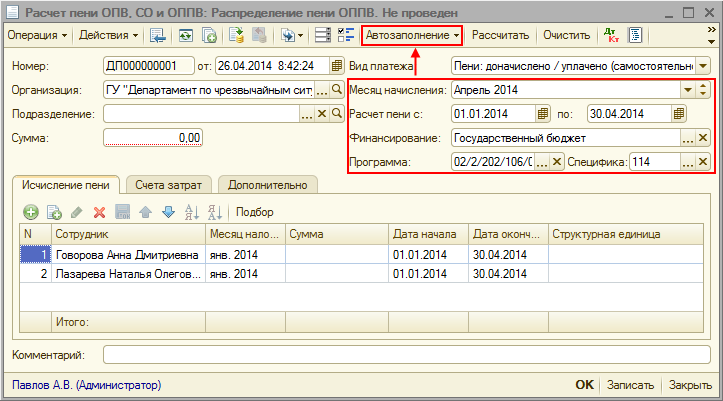Screen dimensions: 723x401
Task: Open calendar picker next to document date
Action: 334,66
